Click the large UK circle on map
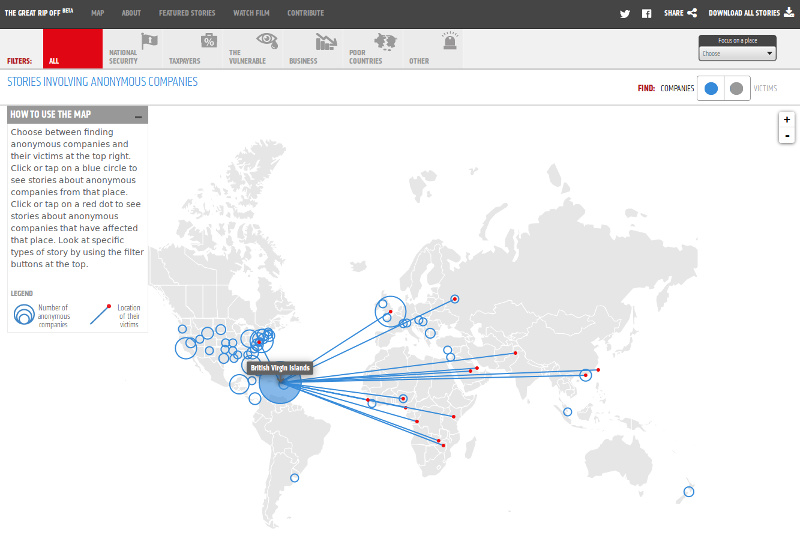This screenshot has height=538, width=800. pos(391,311)
